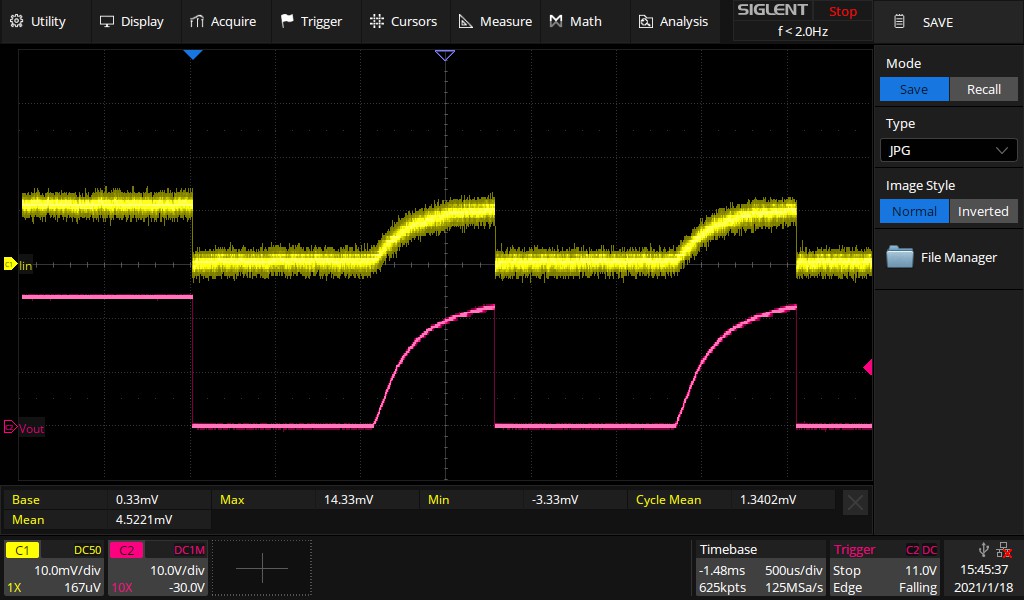Open the Utility menu
The image size is (1024, 600).
38,22
